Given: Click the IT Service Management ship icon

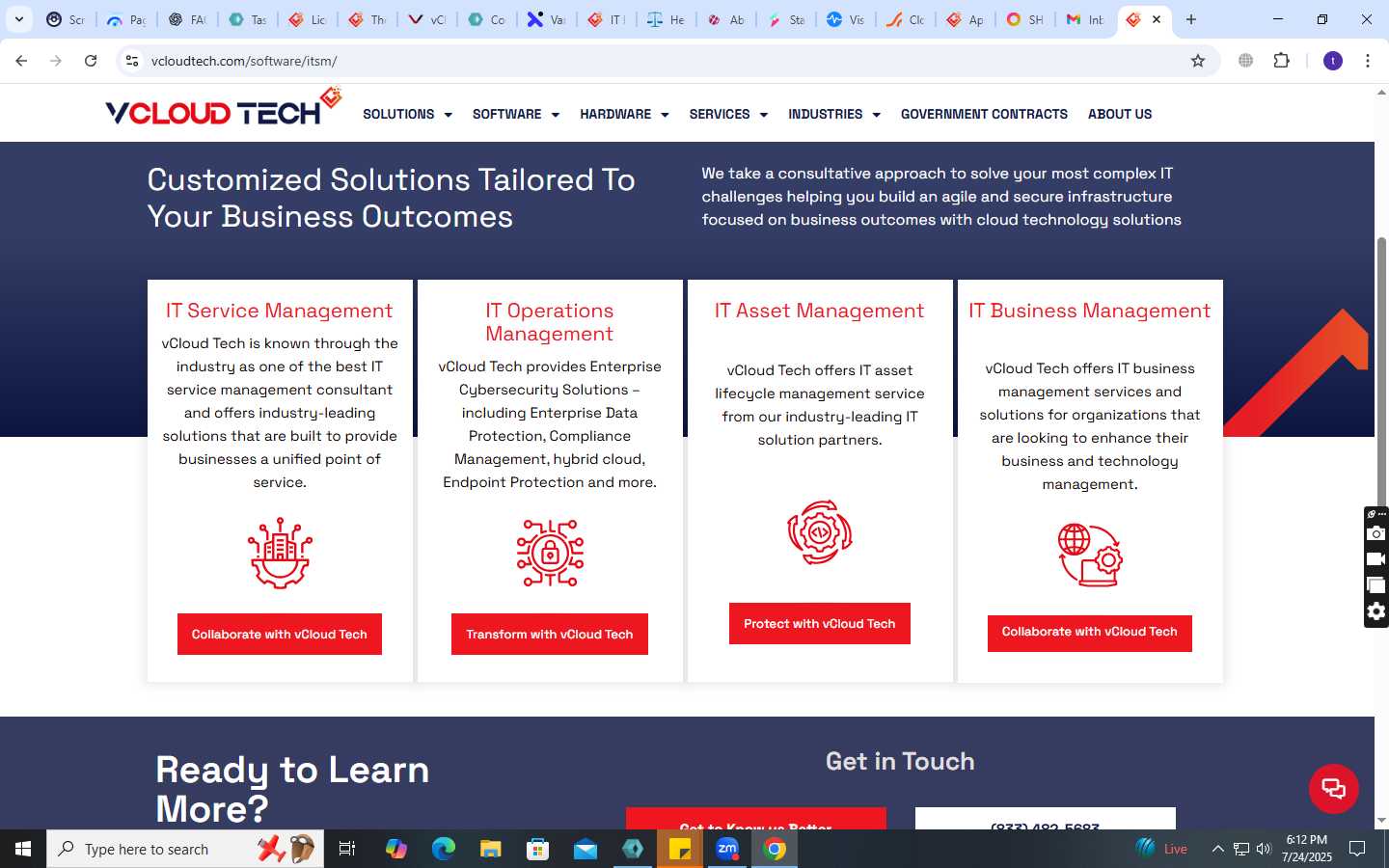Looking at the screenshot, I should tap(280, 553).
